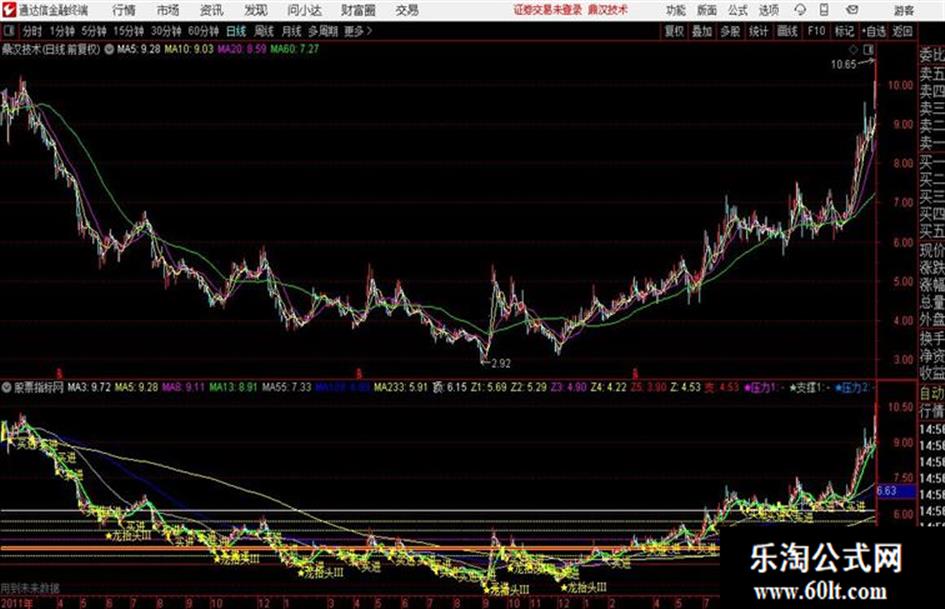Switch to the 1分钟 period tab
The image size is (945, 609).
coord(61,31)
